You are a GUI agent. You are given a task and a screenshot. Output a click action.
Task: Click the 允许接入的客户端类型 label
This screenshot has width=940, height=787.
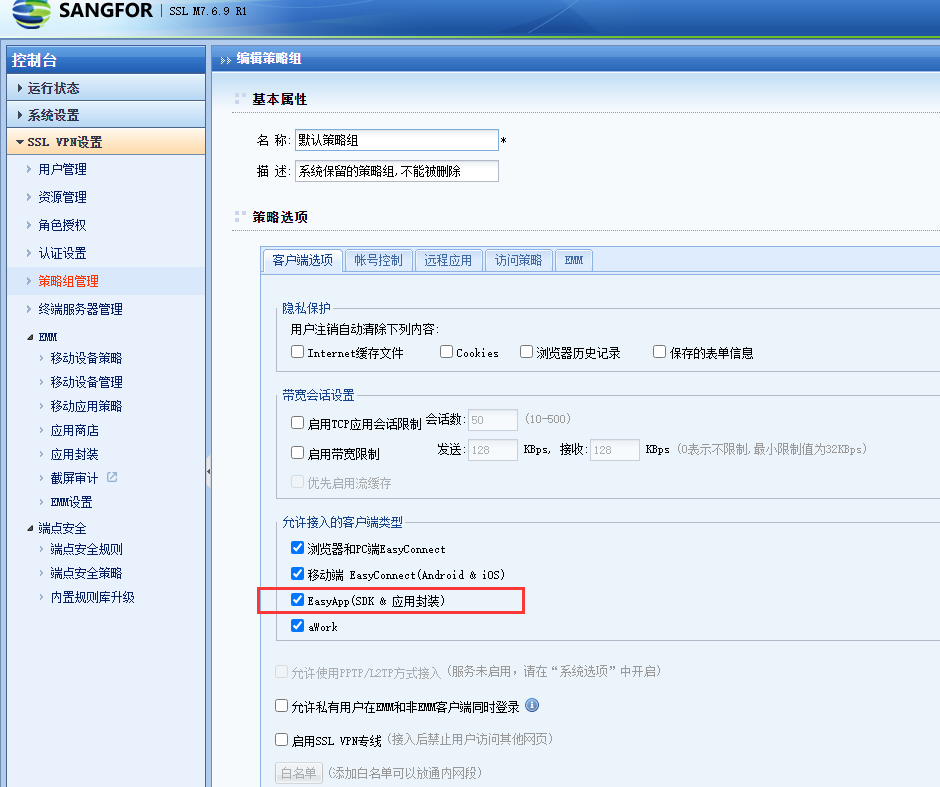coord(342,523)
